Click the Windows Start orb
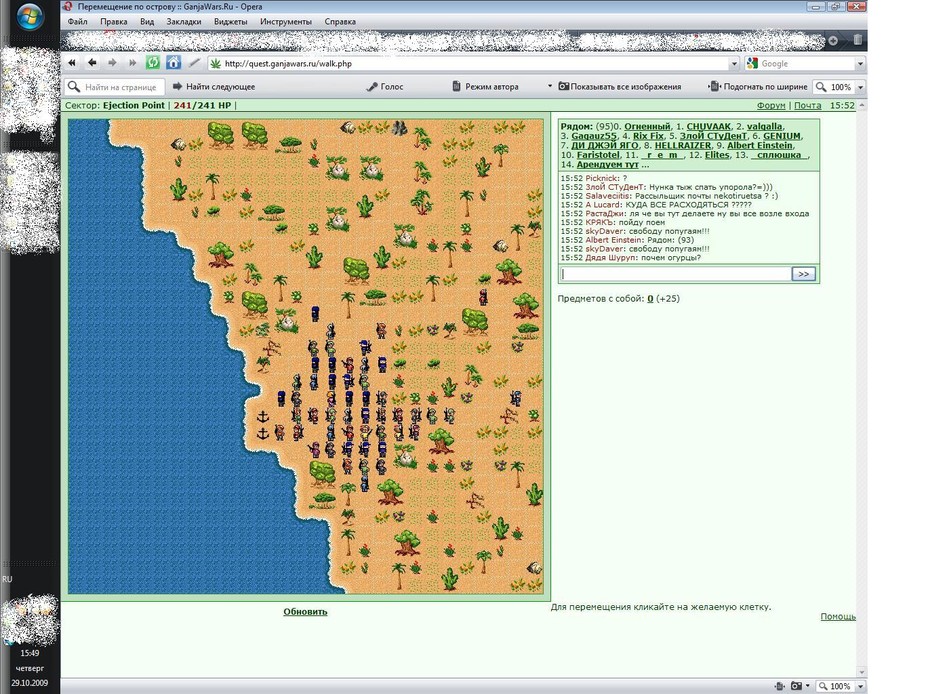Screen dimensions: 930x694 click(30, 17)
